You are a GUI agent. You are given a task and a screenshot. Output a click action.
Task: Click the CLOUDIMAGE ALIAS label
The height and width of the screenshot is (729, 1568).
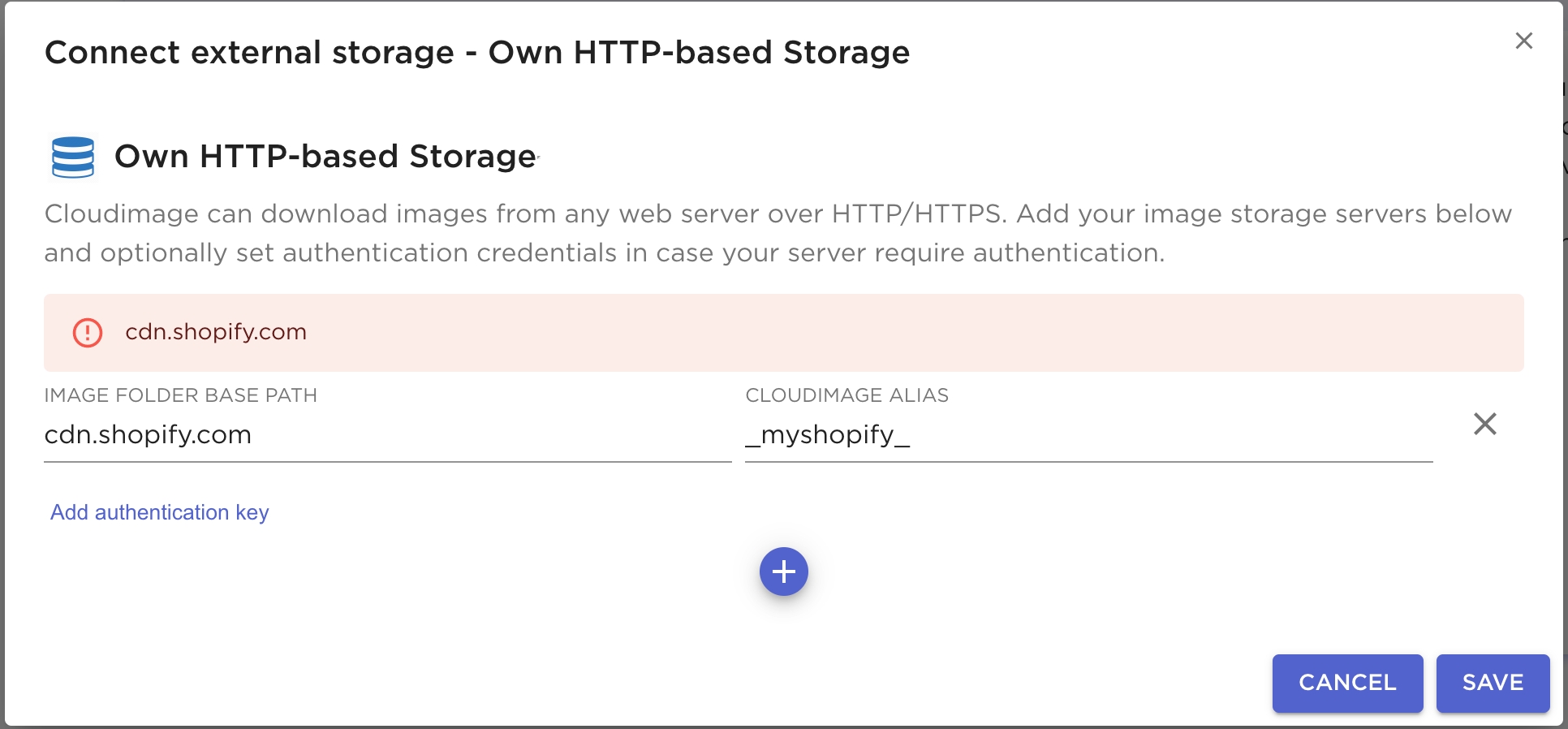coord(846,395)
